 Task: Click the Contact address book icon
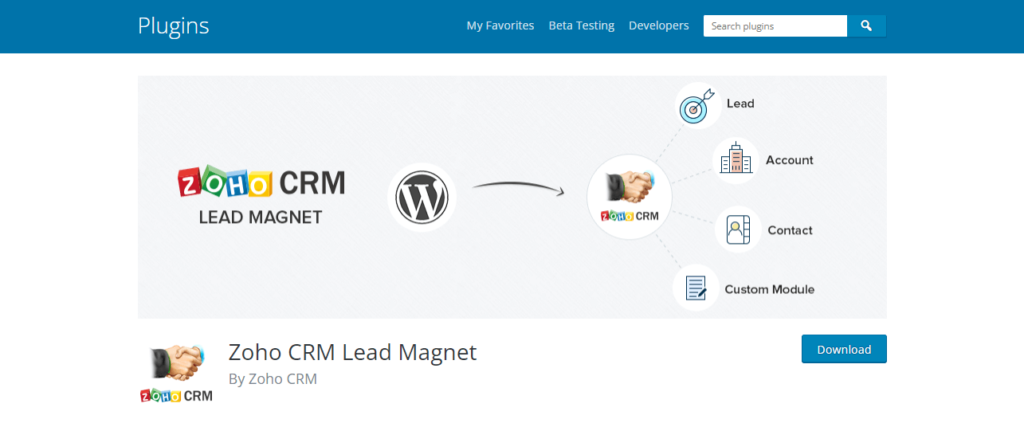pyautogui.click(x=738, y=229)
